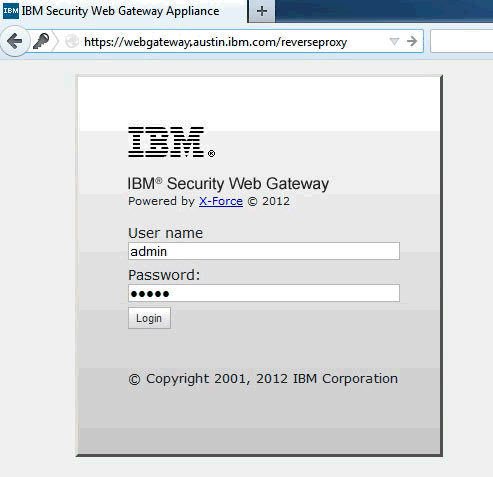Click the globe site identity icon
493x477 pixels.
pos(71,42)
